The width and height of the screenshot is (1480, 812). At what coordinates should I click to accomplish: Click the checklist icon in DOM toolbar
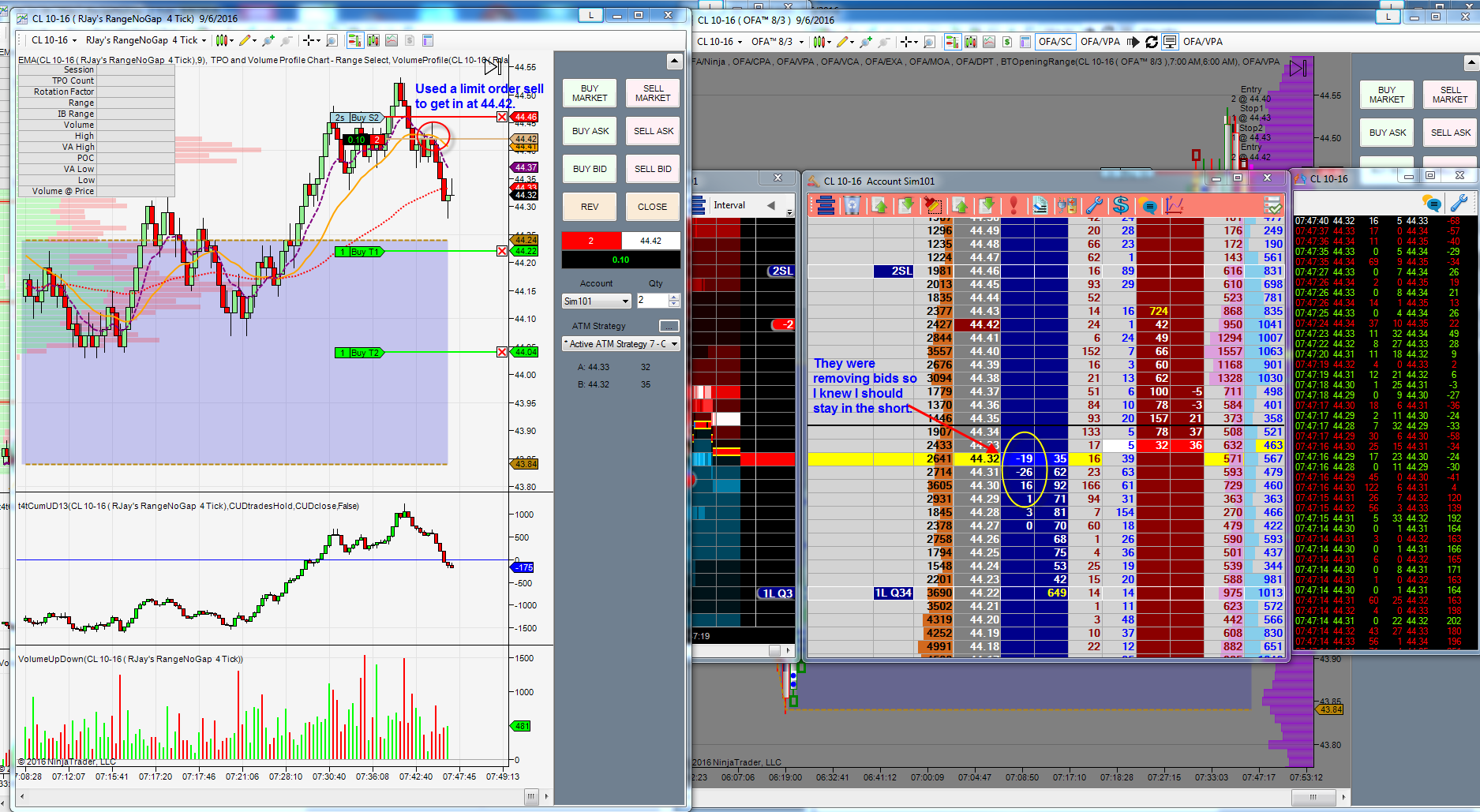[x=1272, y=206]
